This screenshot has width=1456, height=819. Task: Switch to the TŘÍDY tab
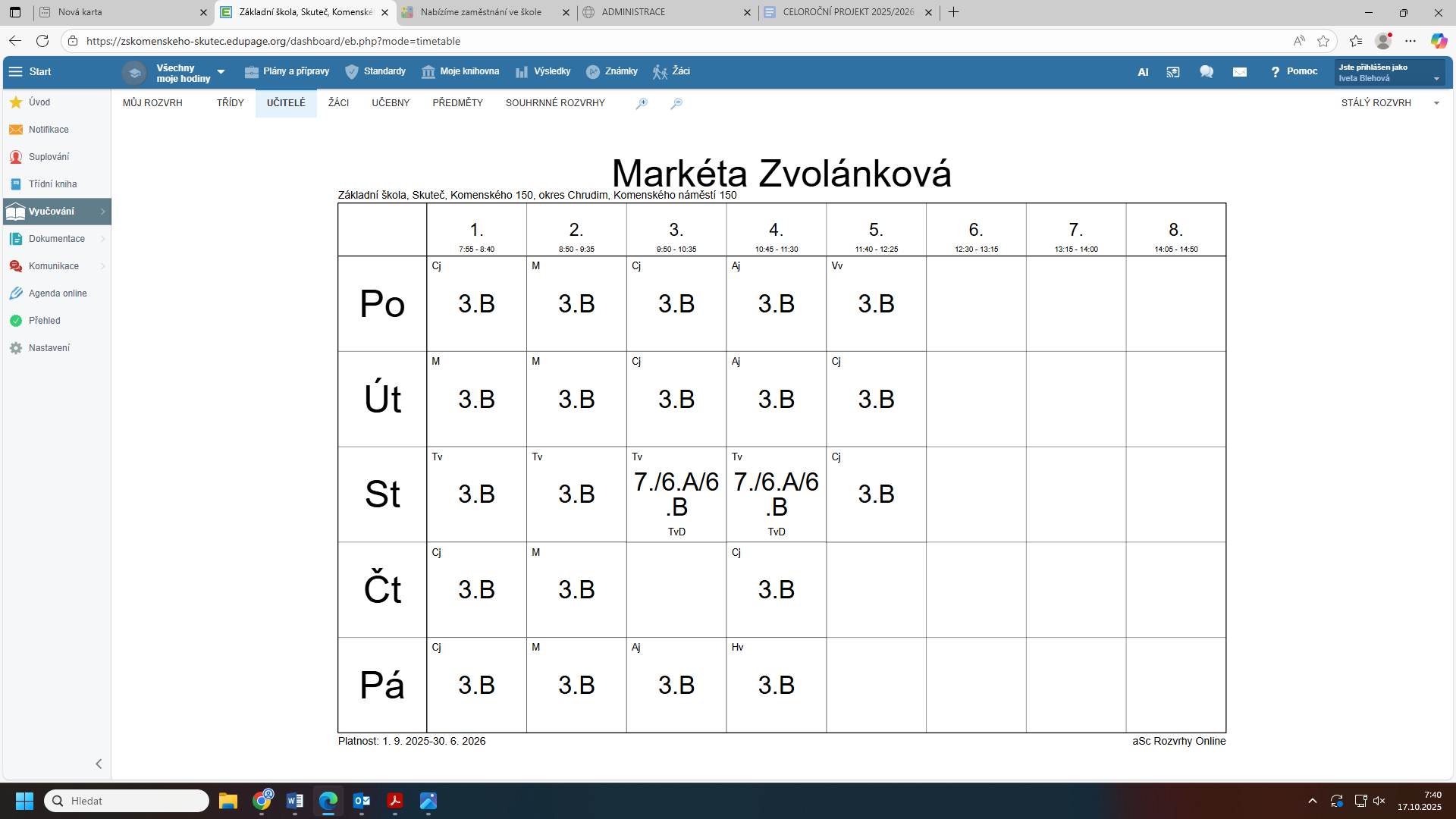(230, 103)
